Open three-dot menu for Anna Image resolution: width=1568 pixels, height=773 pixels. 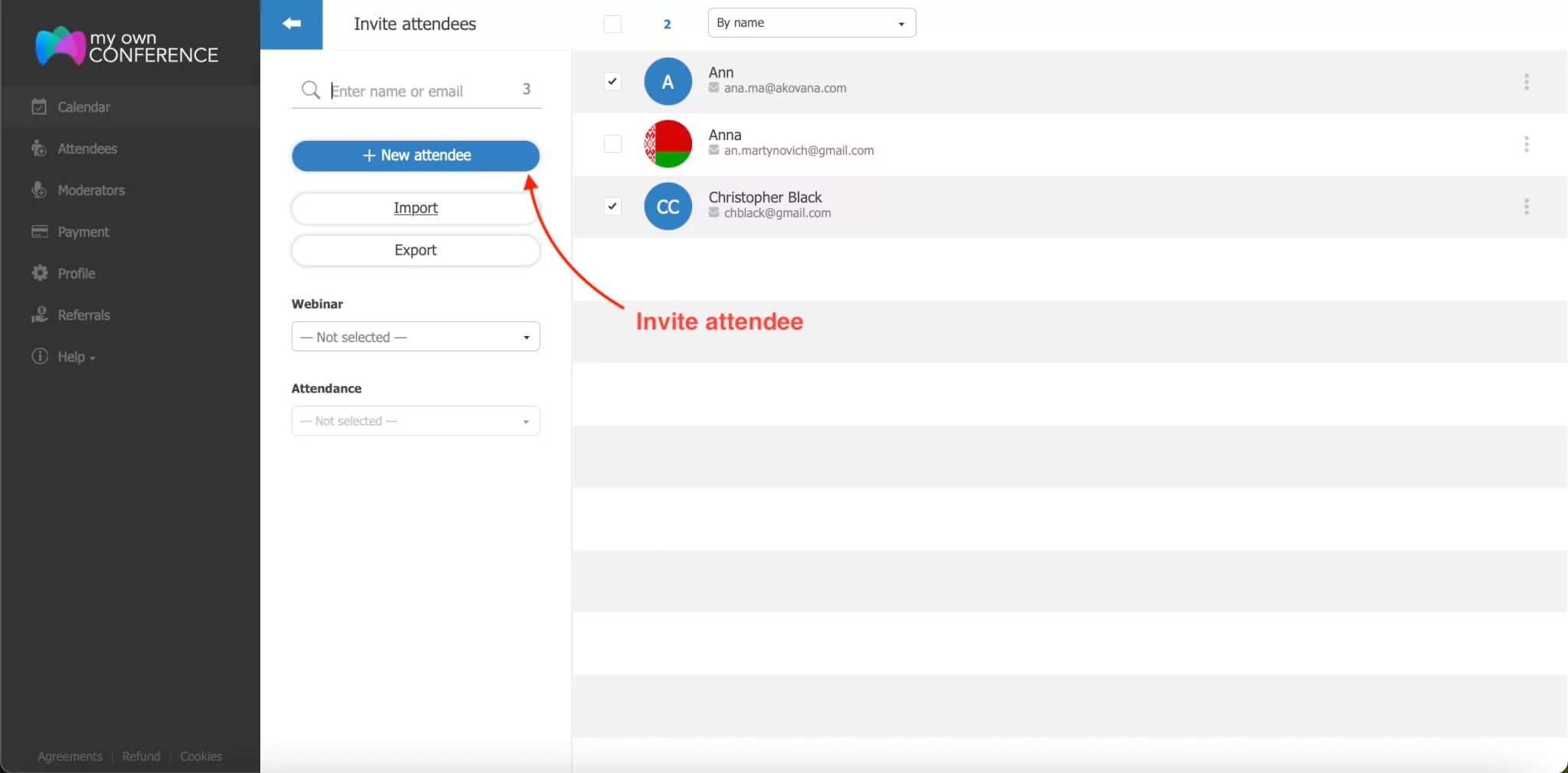pyautogui.click(x=1526, y=144)
